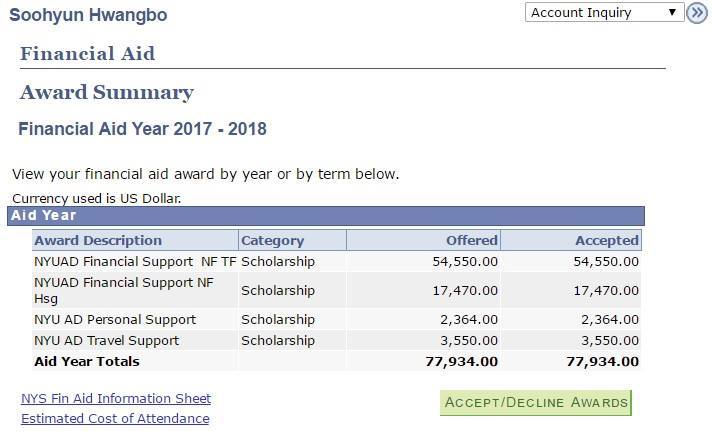The width and height of the screenshot is (712, 446).
Task: Click the Aid Year section header bar
Action: [326, 215]
